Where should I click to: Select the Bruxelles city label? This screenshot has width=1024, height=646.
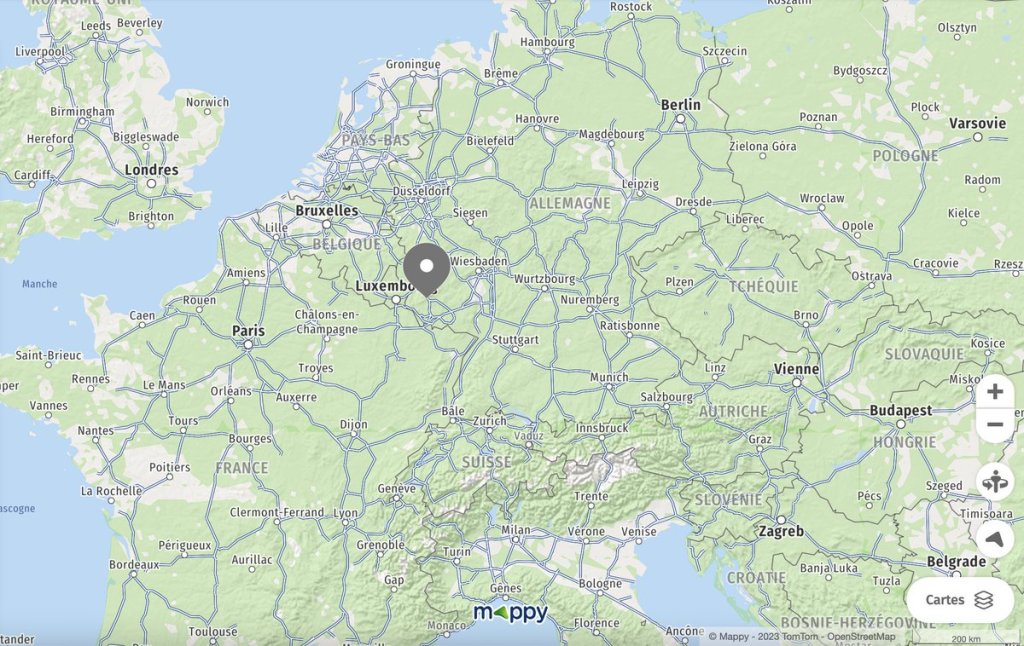click(x=327, y=210)
